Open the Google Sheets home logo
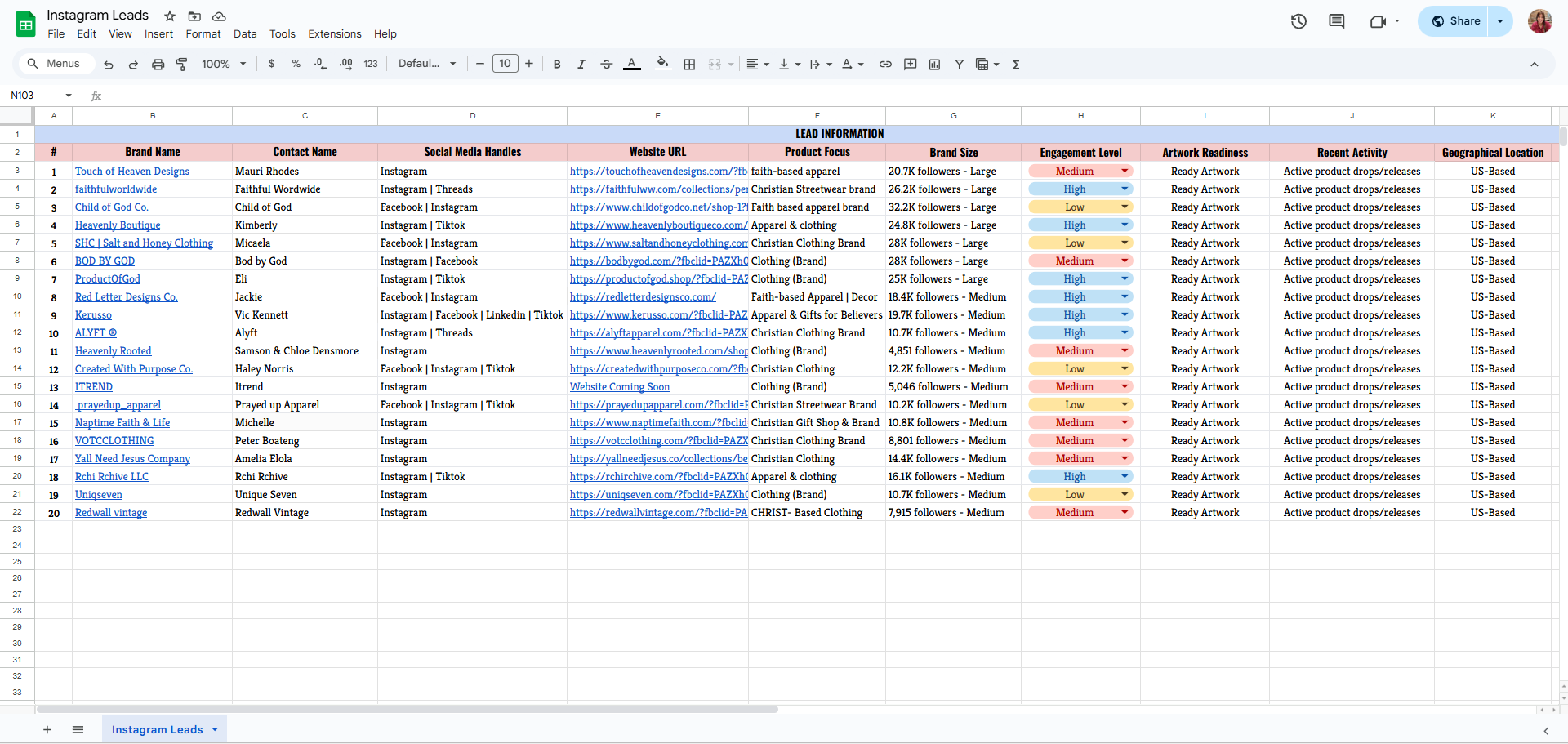This screenshot has width=1568, height=744. pyautogui.click(x=26, y=24)
